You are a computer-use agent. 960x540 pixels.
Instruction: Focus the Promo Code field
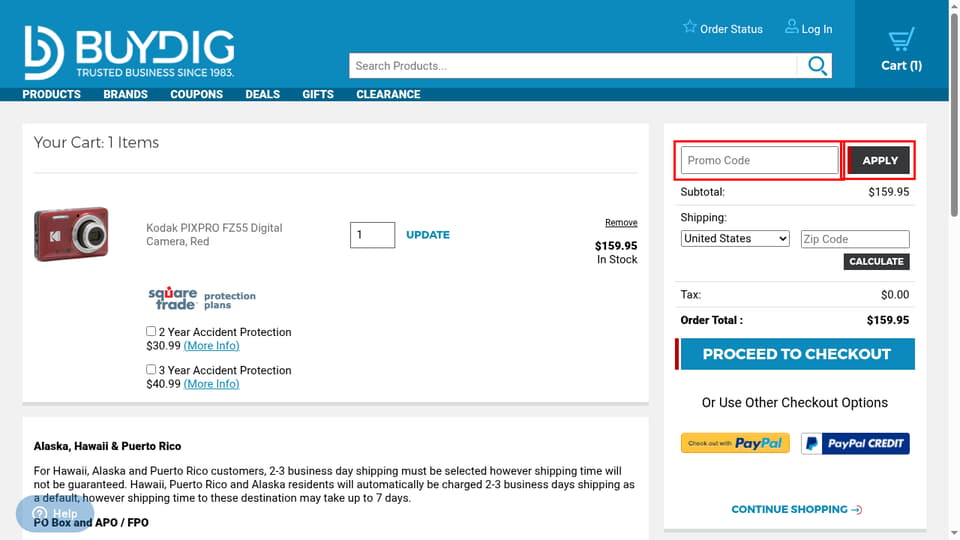pyautogui.click(x=759, y=160)
